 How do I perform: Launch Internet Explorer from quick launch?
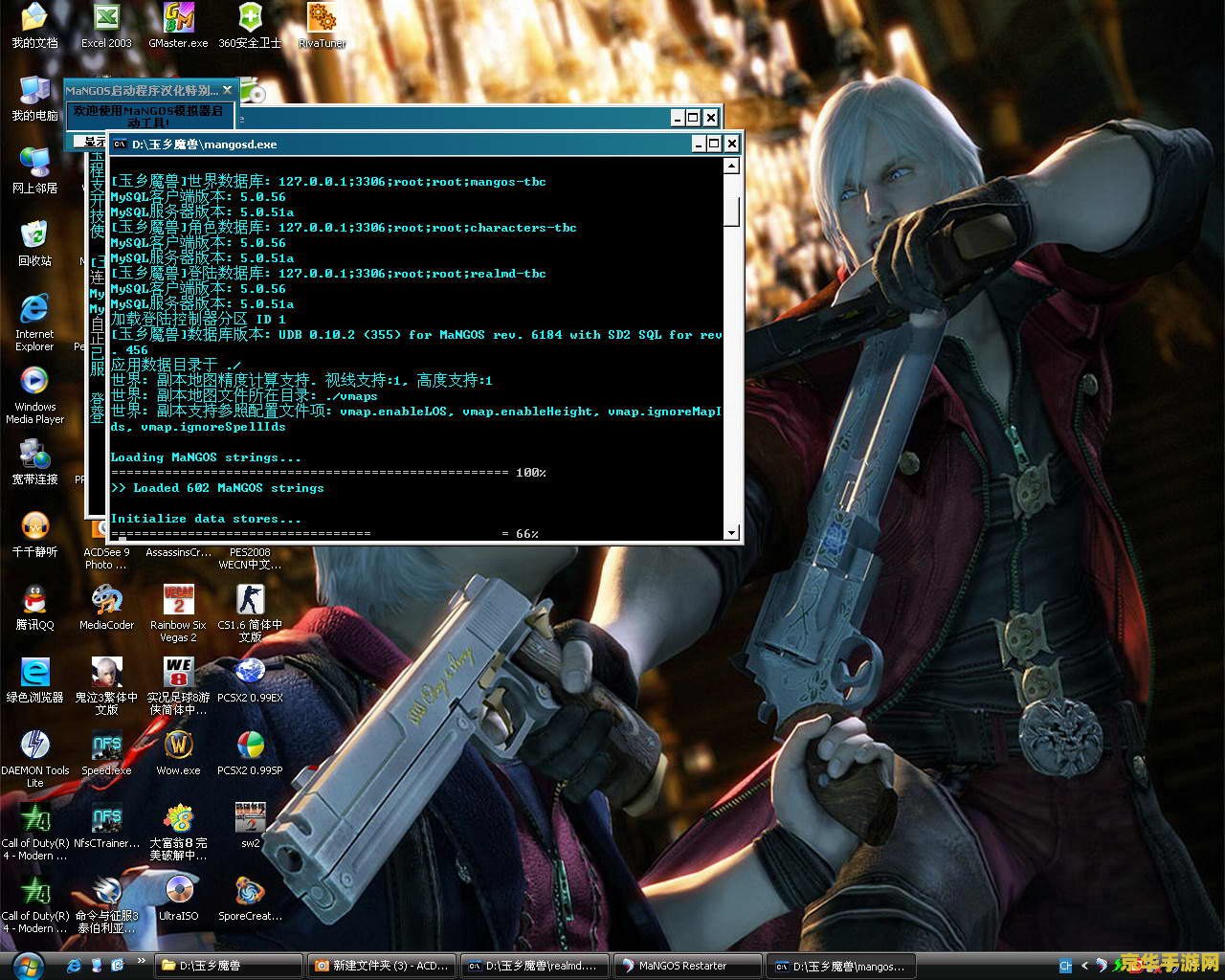tap(74, 966)
